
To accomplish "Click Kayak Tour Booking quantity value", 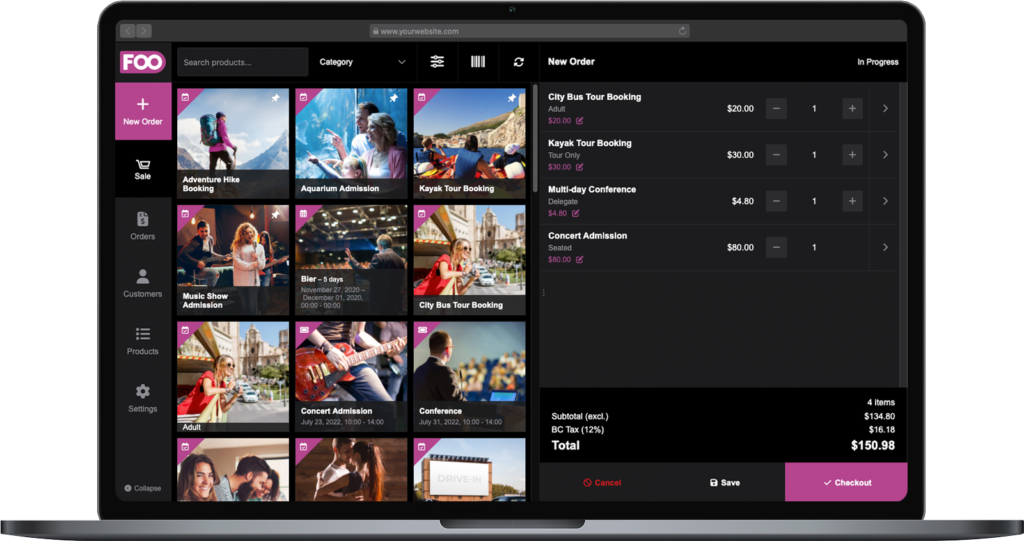I will coord(814,155).
